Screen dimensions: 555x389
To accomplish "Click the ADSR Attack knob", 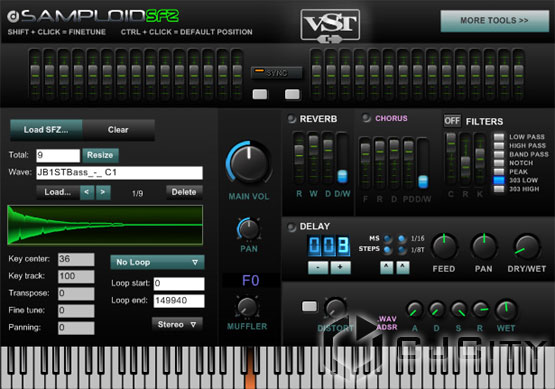I will [414, 310].
